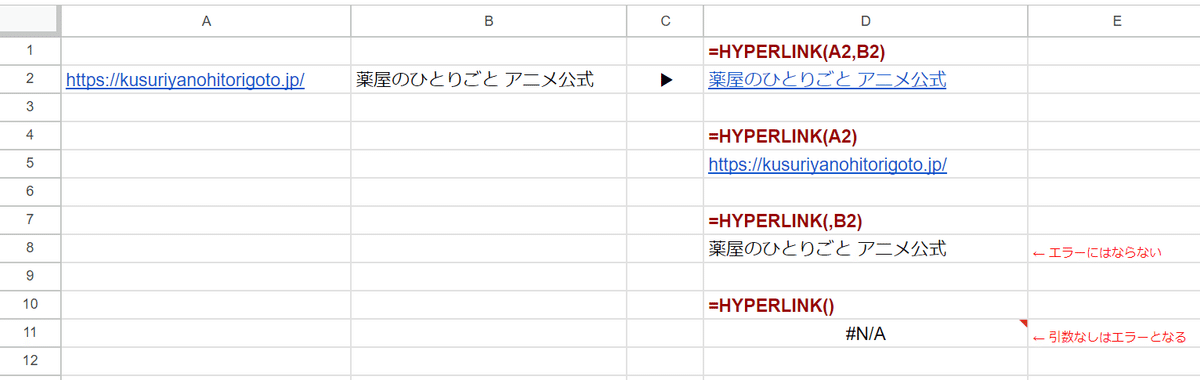This screenshot has width=1200, height=380.
Task: Select row 6 header
Action: (x=31, y=192)
